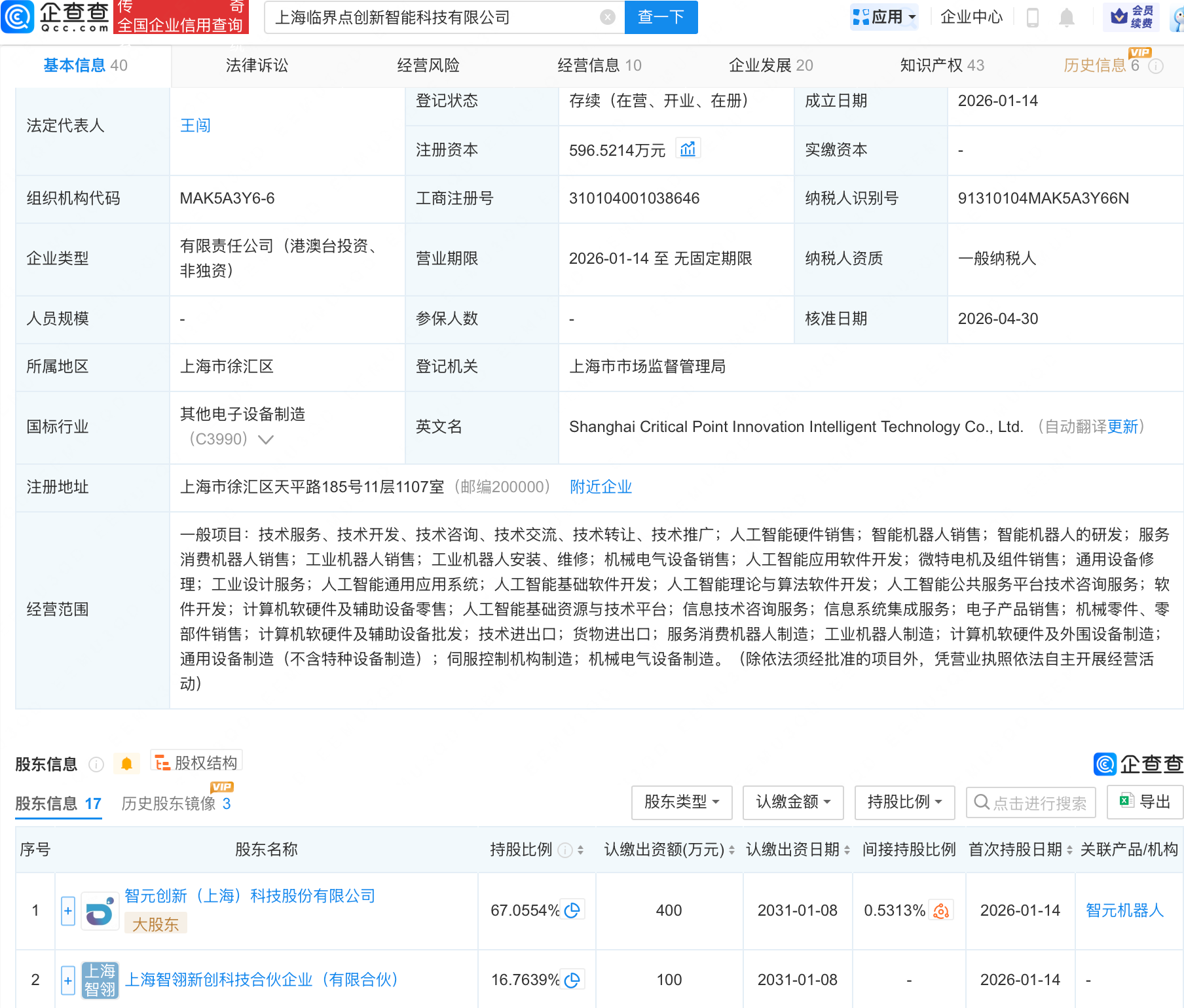Sort by 持股比例 column arrows
Image resolution: width=1184 pixels, height=1008 pixels.
580,850
